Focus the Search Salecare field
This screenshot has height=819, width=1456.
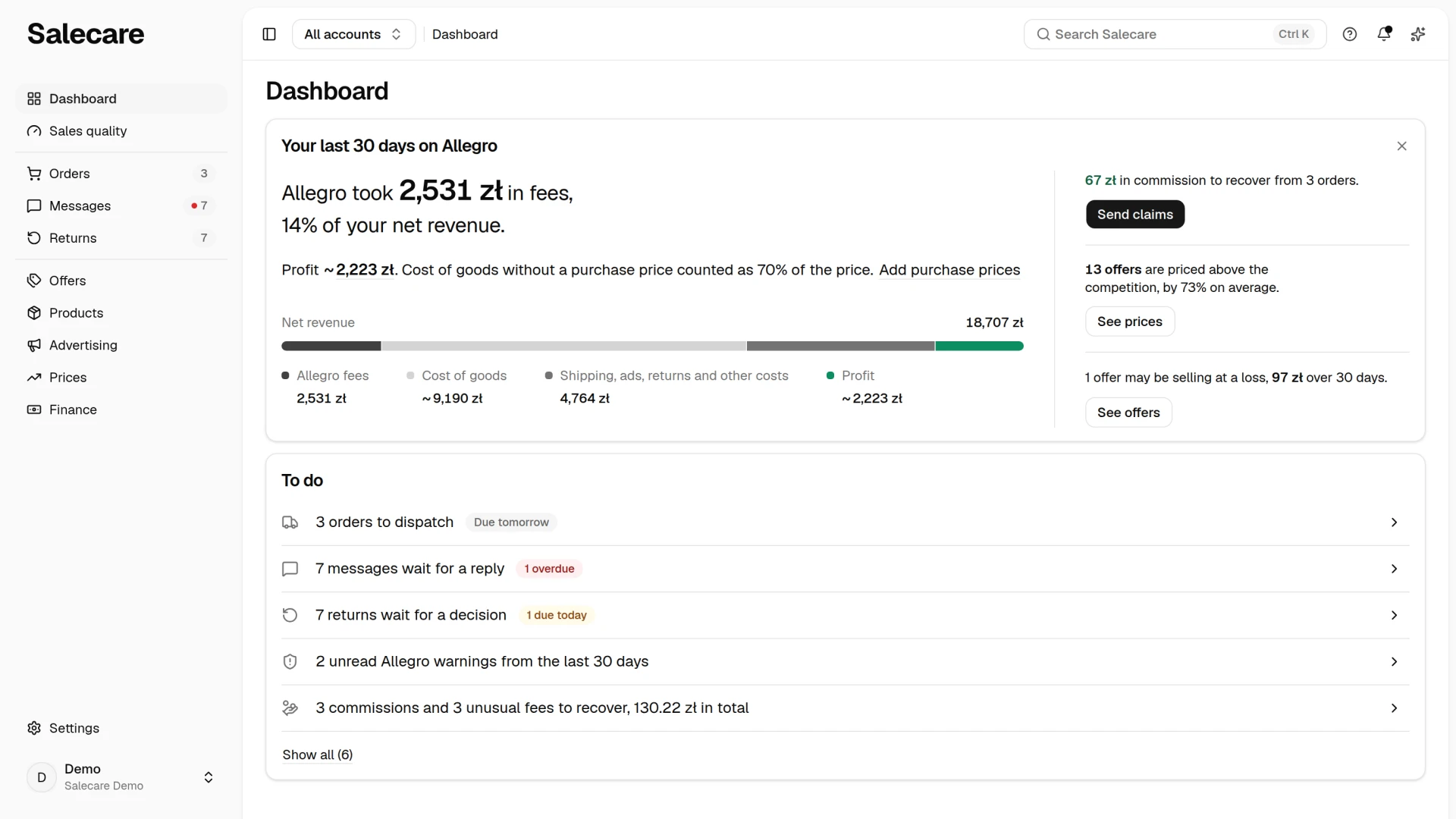point(1175,34)
